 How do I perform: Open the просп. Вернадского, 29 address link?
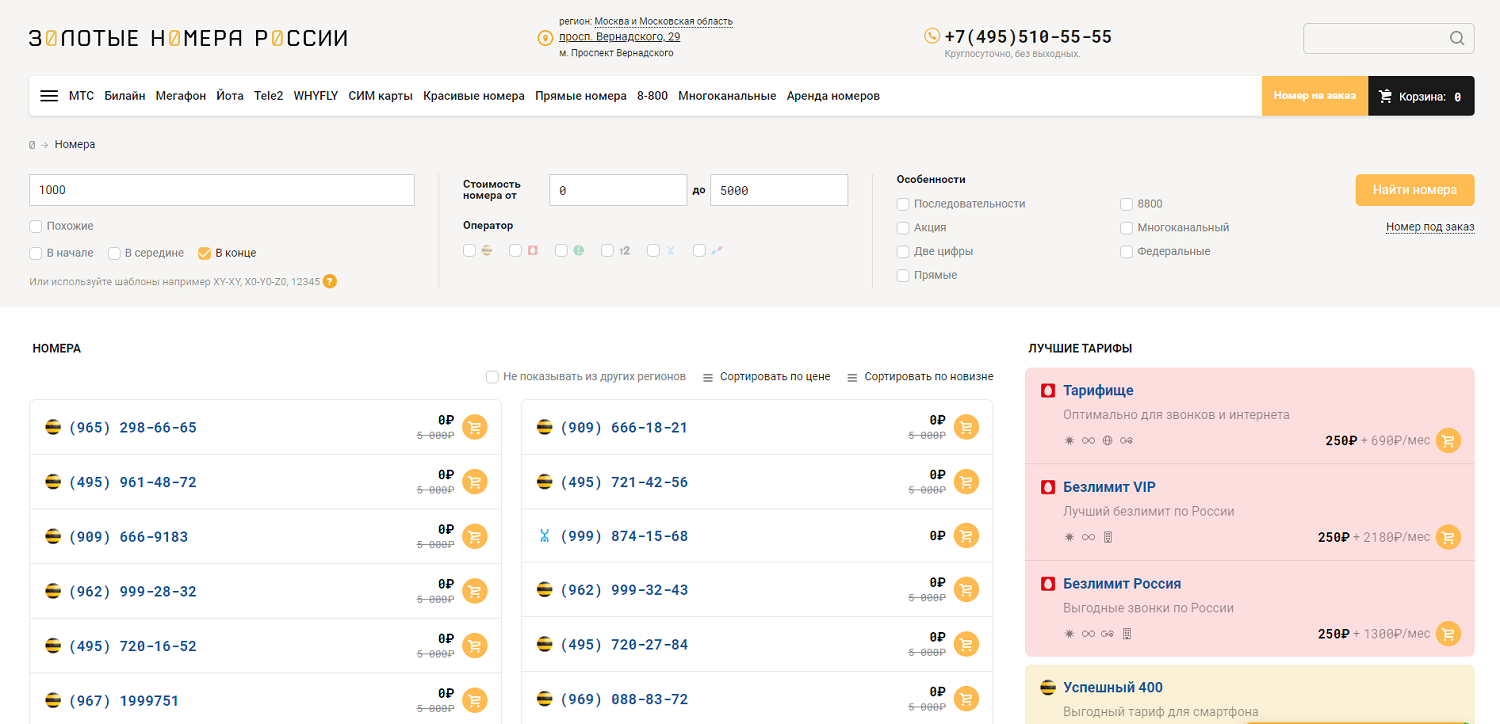(x=619, y=37)
